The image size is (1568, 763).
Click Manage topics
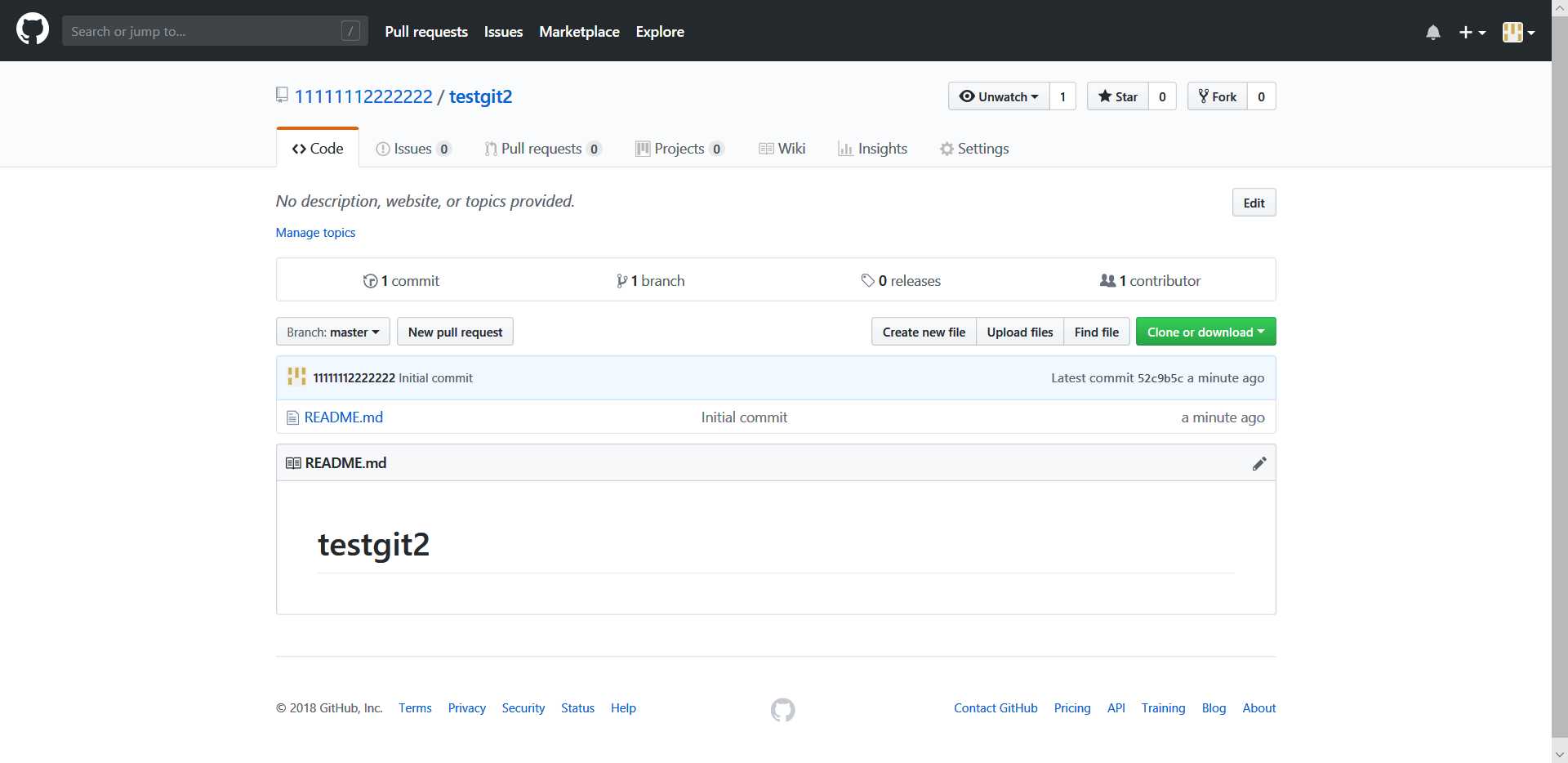click(315, 233)
